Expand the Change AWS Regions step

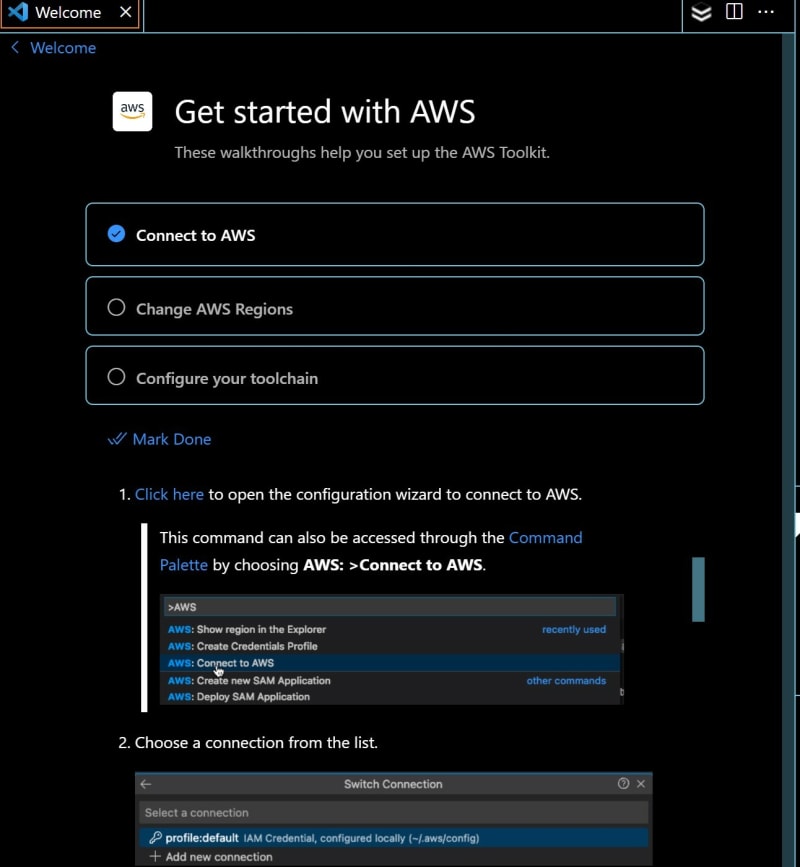(395, 306)
